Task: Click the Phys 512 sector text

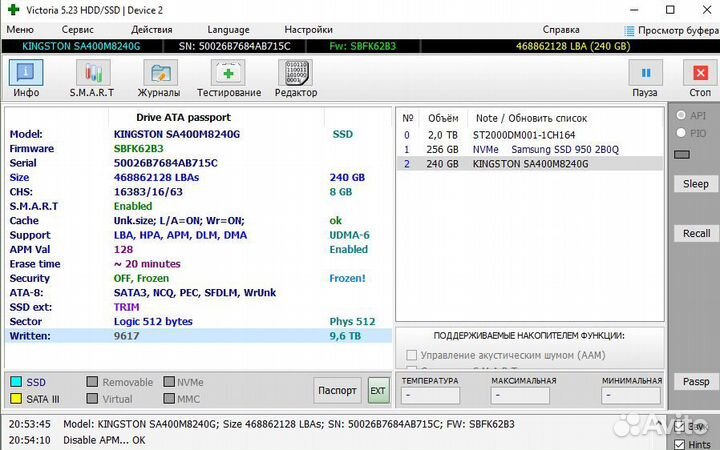Action: click(352, 321)
